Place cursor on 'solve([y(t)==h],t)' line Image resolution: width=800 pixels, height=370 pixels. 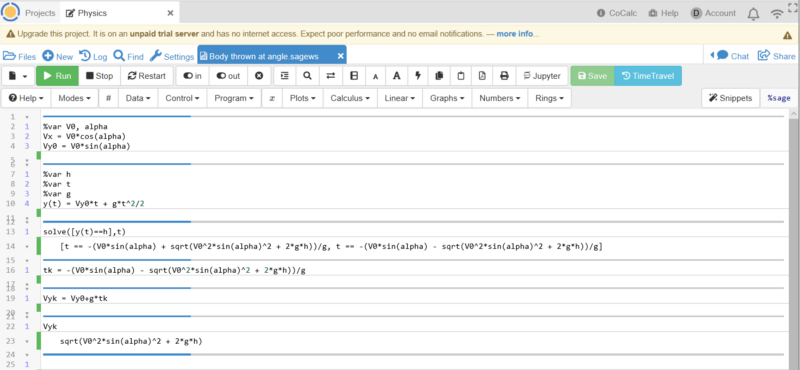pyautogui.click(x=84, y=232)
